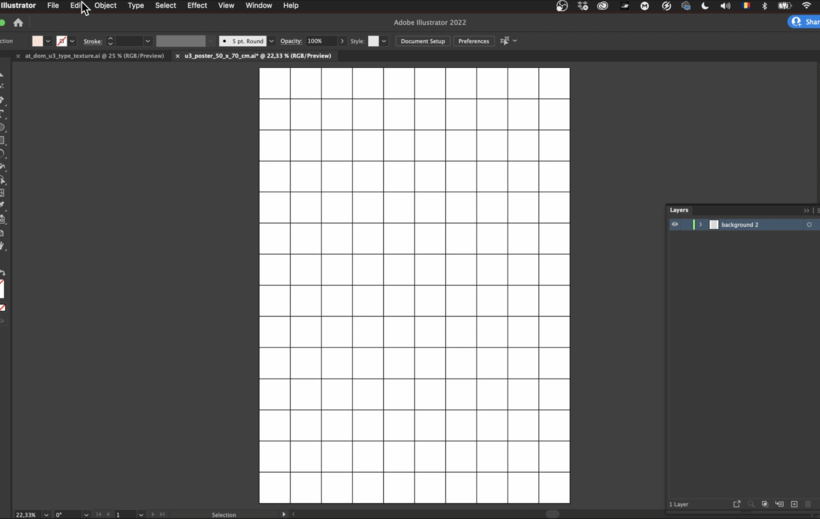Open the Type menu
This screenshot has height=519, width=820.
135,6
